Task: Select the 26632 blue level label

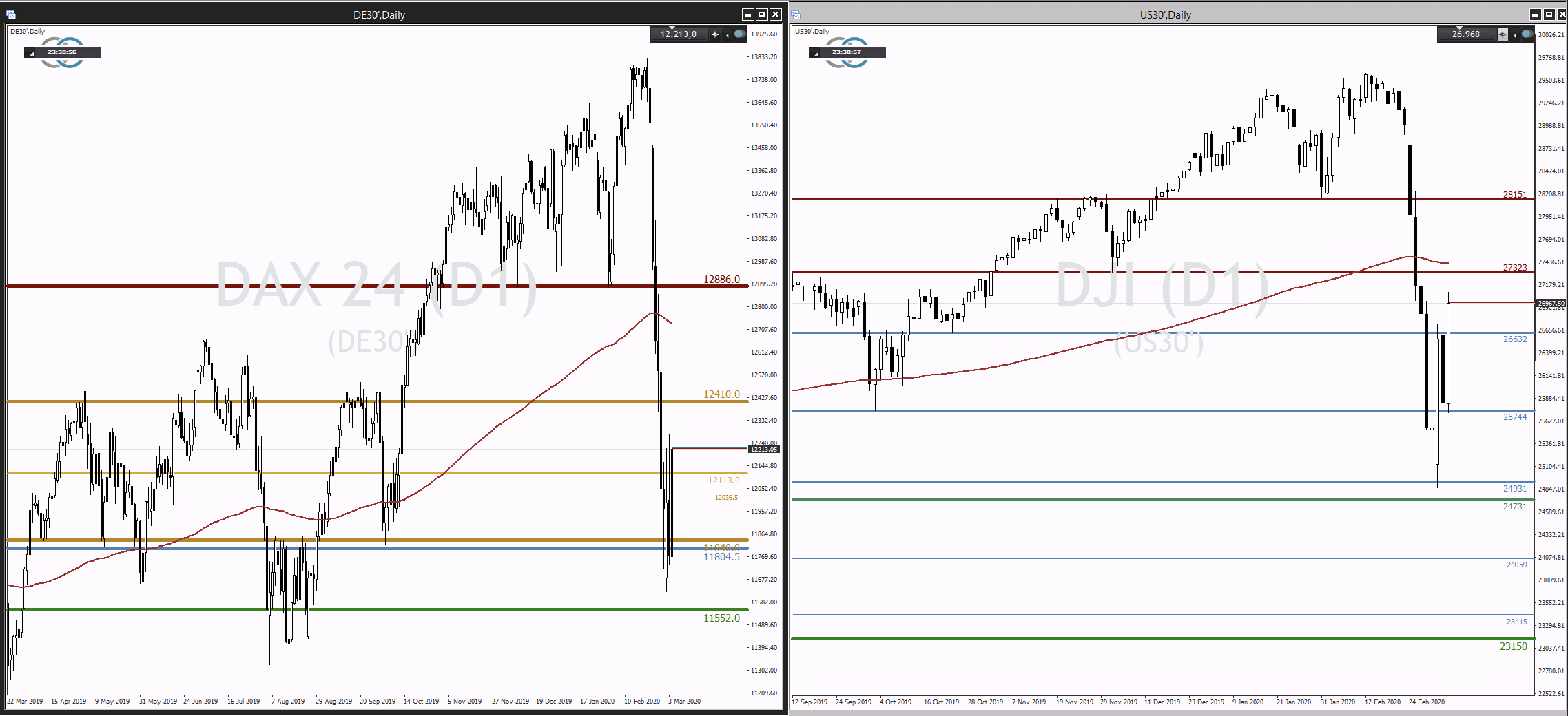Action: pos(1514,339)
